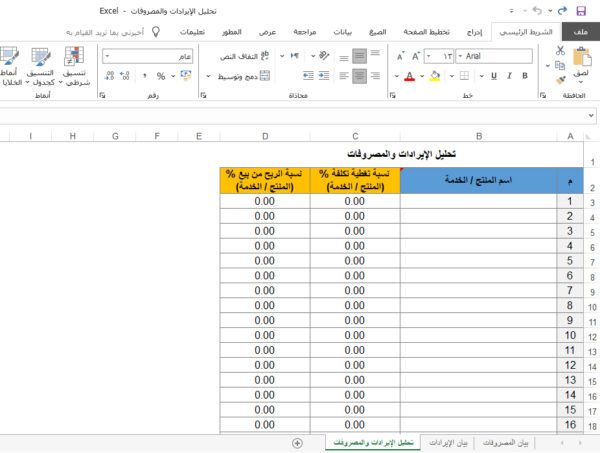Viewport: 600px width, 453px height.
Task: Open the File tab (ملف)
Action: pyautogui.click(x=580, y=32)
